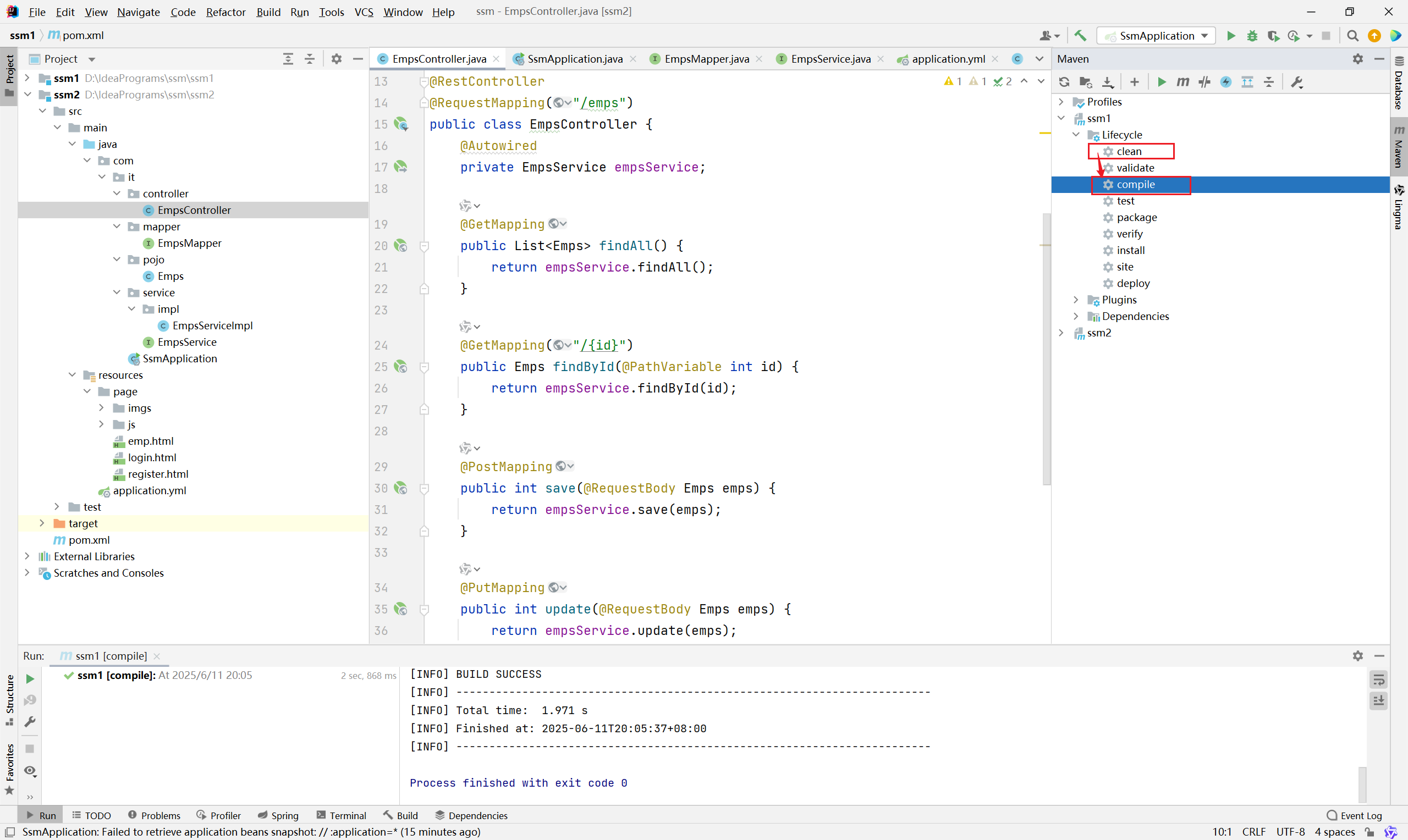Add a Maven project

point(1134,82)
